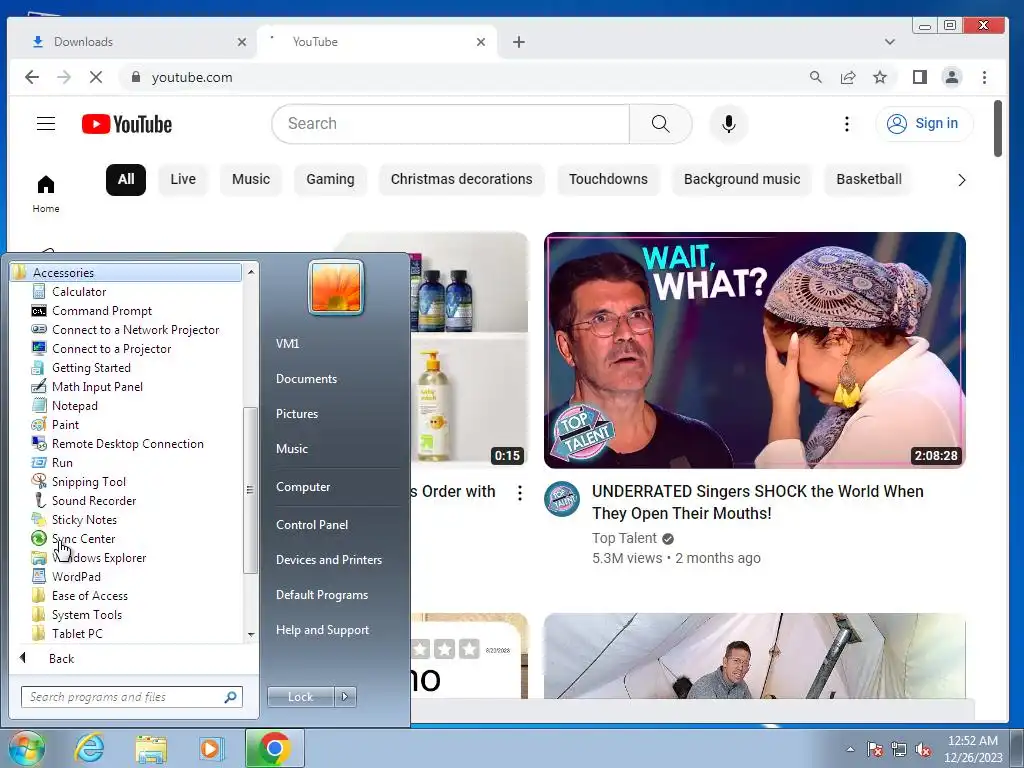The height and width of the screenshot is (768, 1024).
Task: Click the YouTube search magnifier button
Action: [x=660, y=124]
